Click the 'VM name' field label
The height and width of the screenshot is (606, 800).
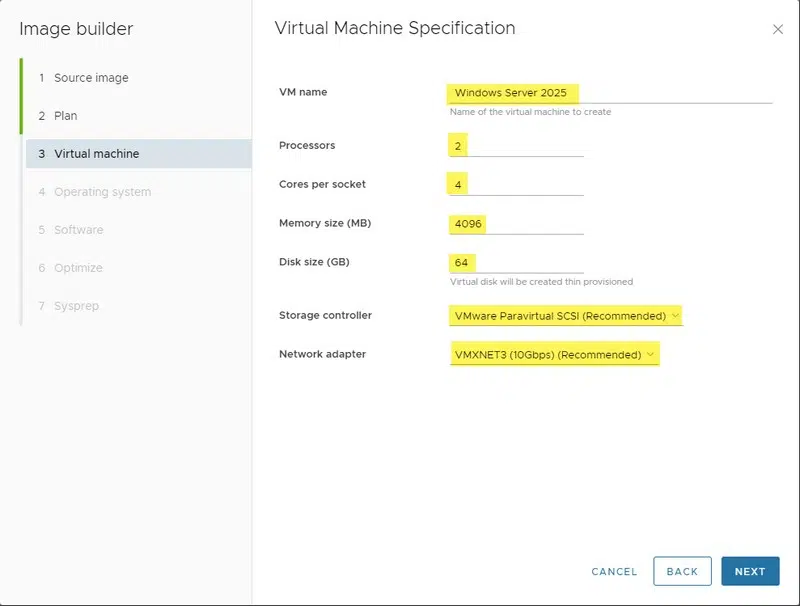[x=303, y=92]
